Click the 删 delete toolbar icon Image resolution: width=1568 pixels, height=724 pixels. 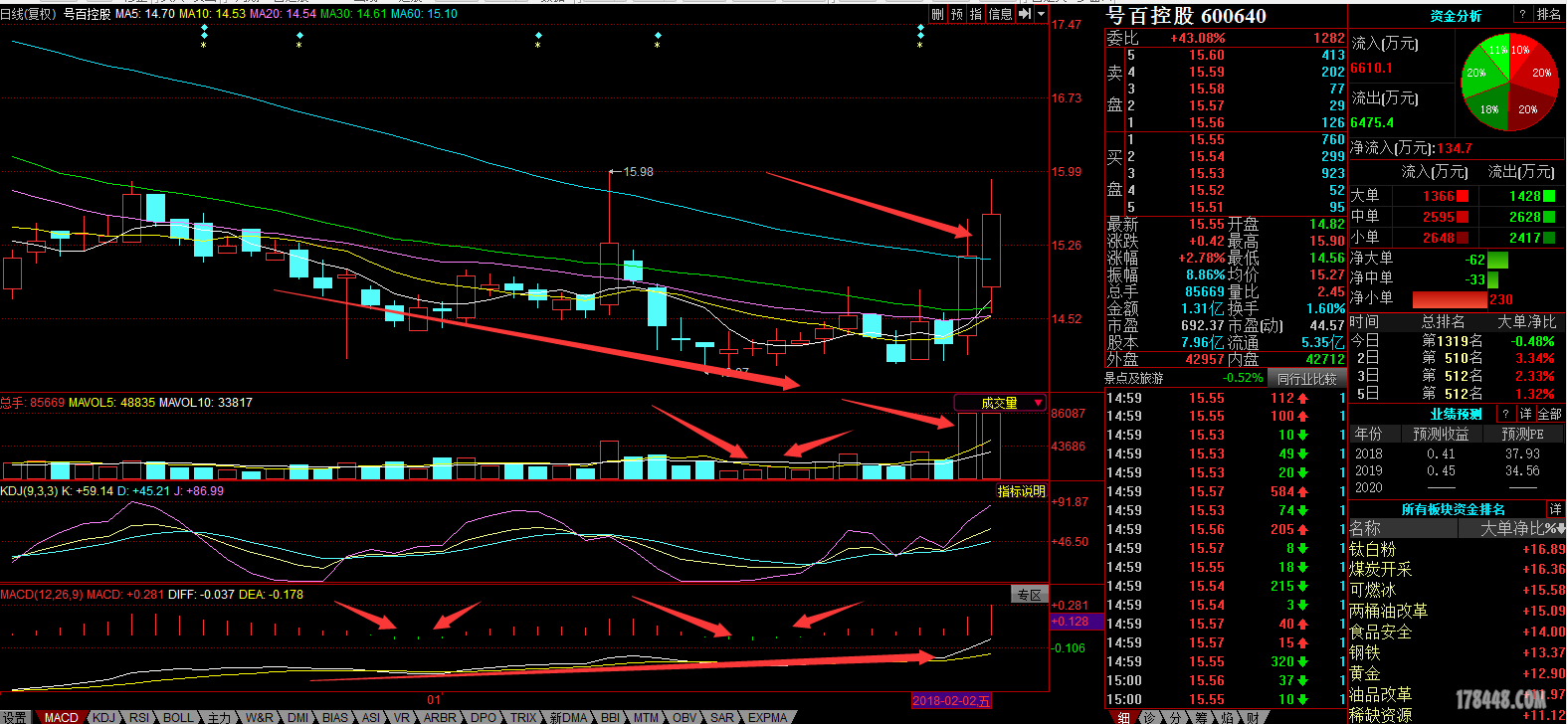[938, 14]
